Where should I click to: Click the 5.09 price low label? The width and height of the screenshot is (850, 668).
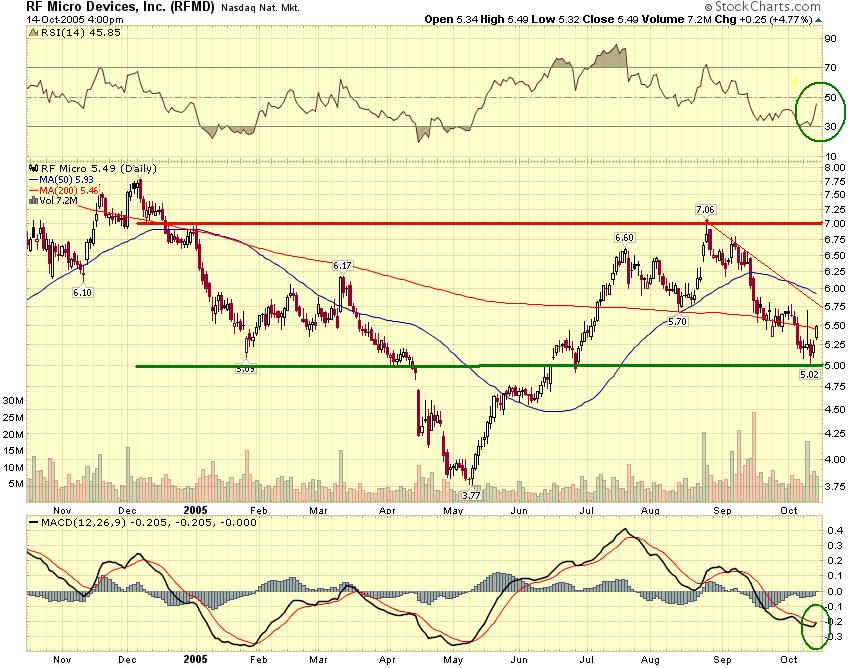(x=246, y=369)
